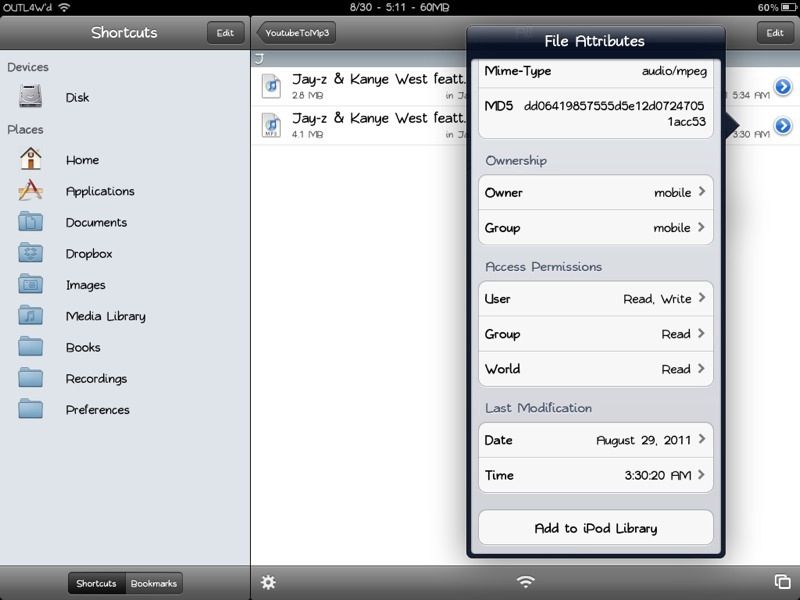The height and width of the screenshot is (600, 800).
Task: Open Documents folder icon
Action: click(x=31, y=222)
